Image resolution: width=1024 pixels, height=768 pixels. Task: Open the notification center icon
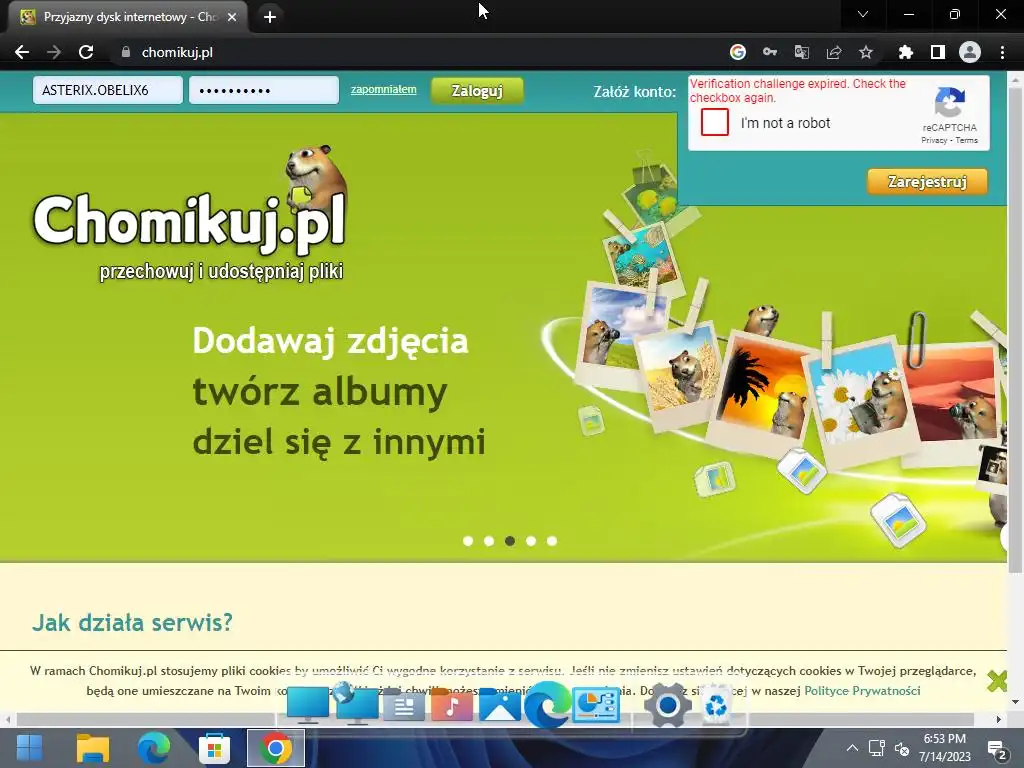(997, 750)
